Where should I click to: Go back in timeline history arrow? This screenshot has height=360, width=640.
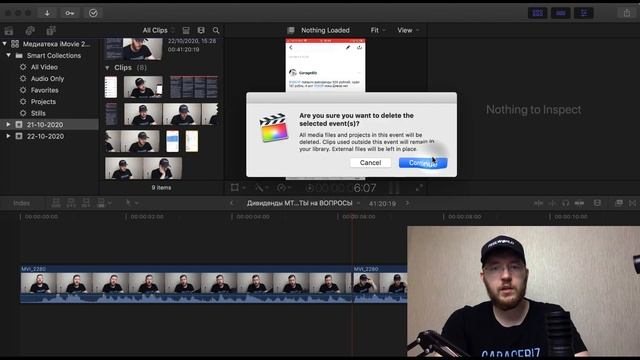click(x=232, y=203)
